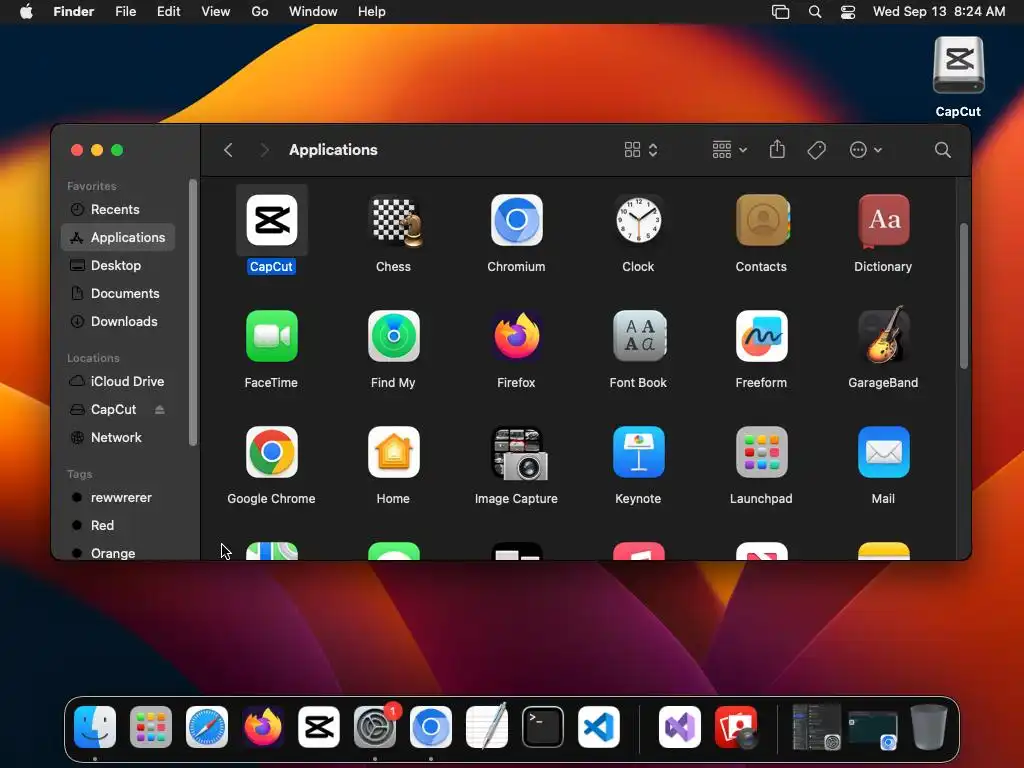Screen dimensions: 1024x768
Task: Open the Trash in the Dock
Action: coord(929,727)
